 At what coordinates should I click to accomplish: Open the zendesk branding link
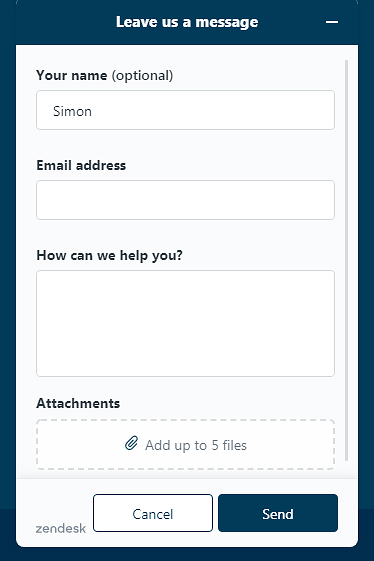(x=60, y=528)
